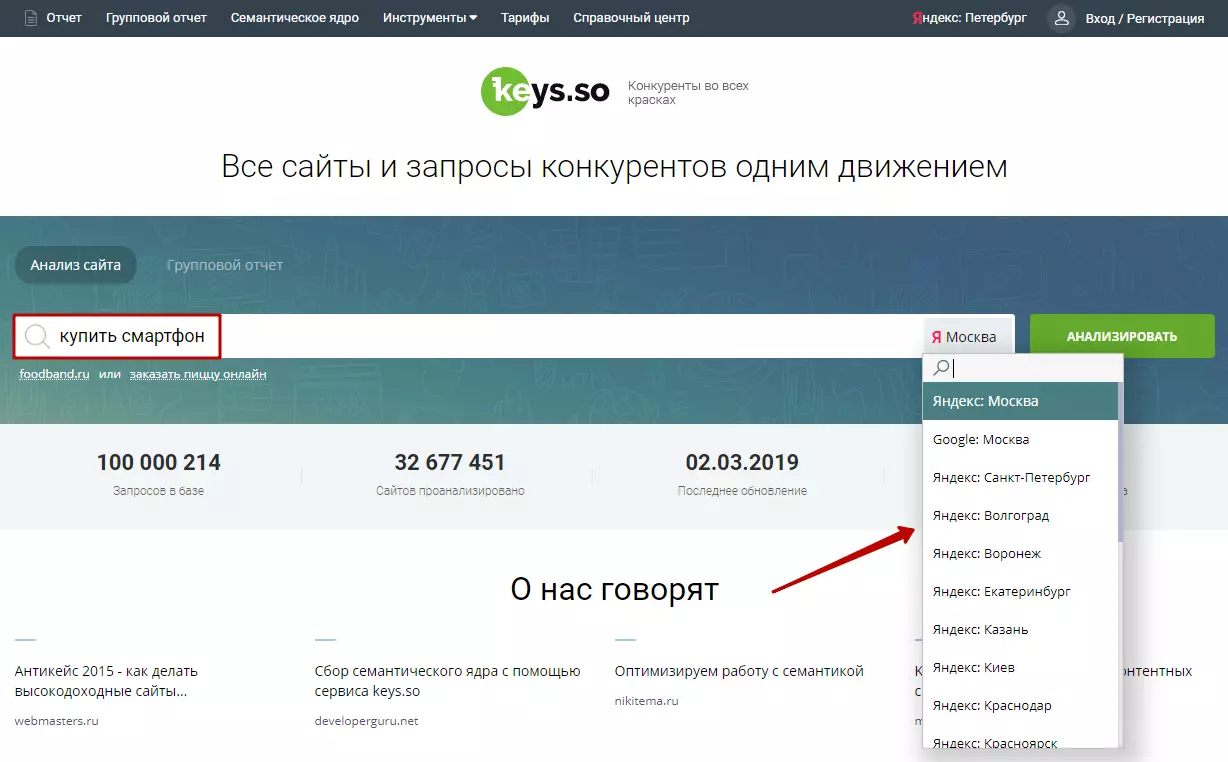This screenshot has height=762, width=1228.
Task: Select Яндекс: Воронеж option
Action: (x=1020, y=553)
